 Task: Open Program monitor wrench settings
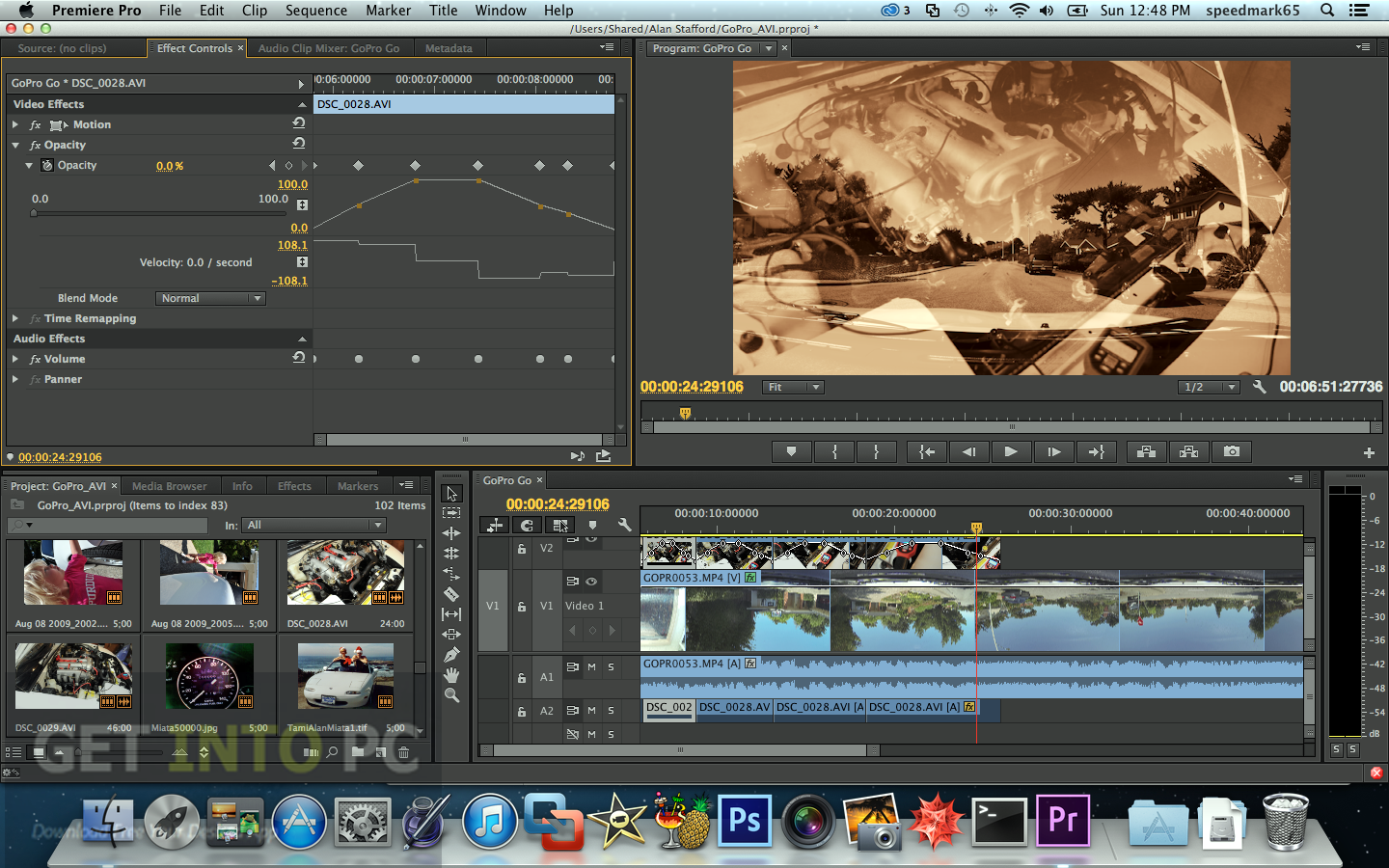click(x=1259, y=387)
